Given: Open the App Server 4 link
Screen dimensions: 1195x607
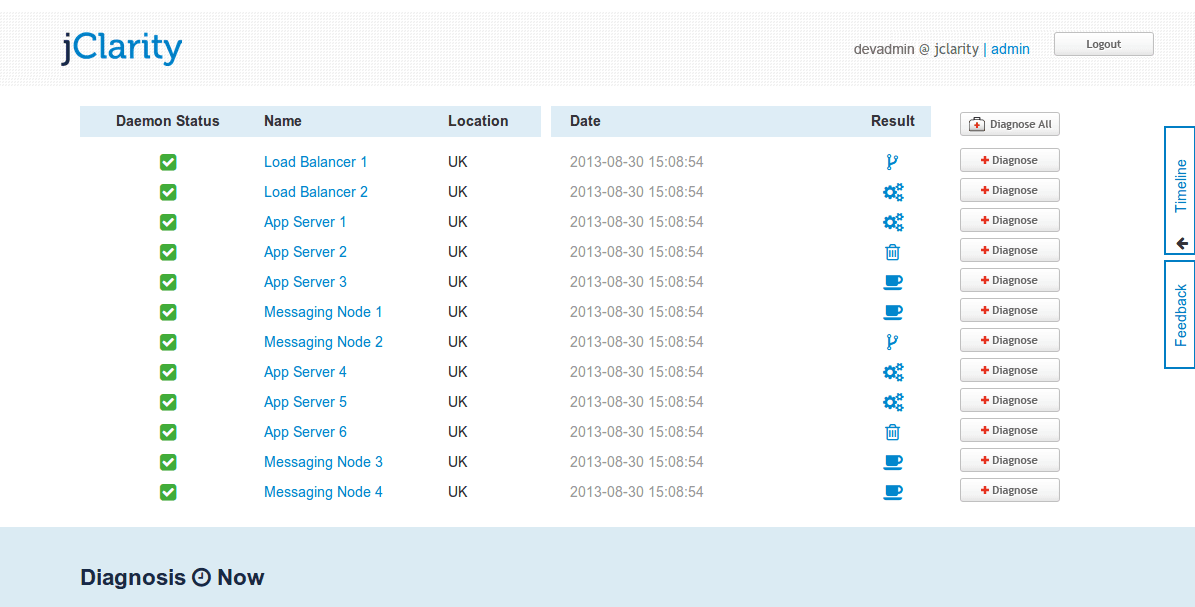Looking at the screenshot, I should [305, 372].
